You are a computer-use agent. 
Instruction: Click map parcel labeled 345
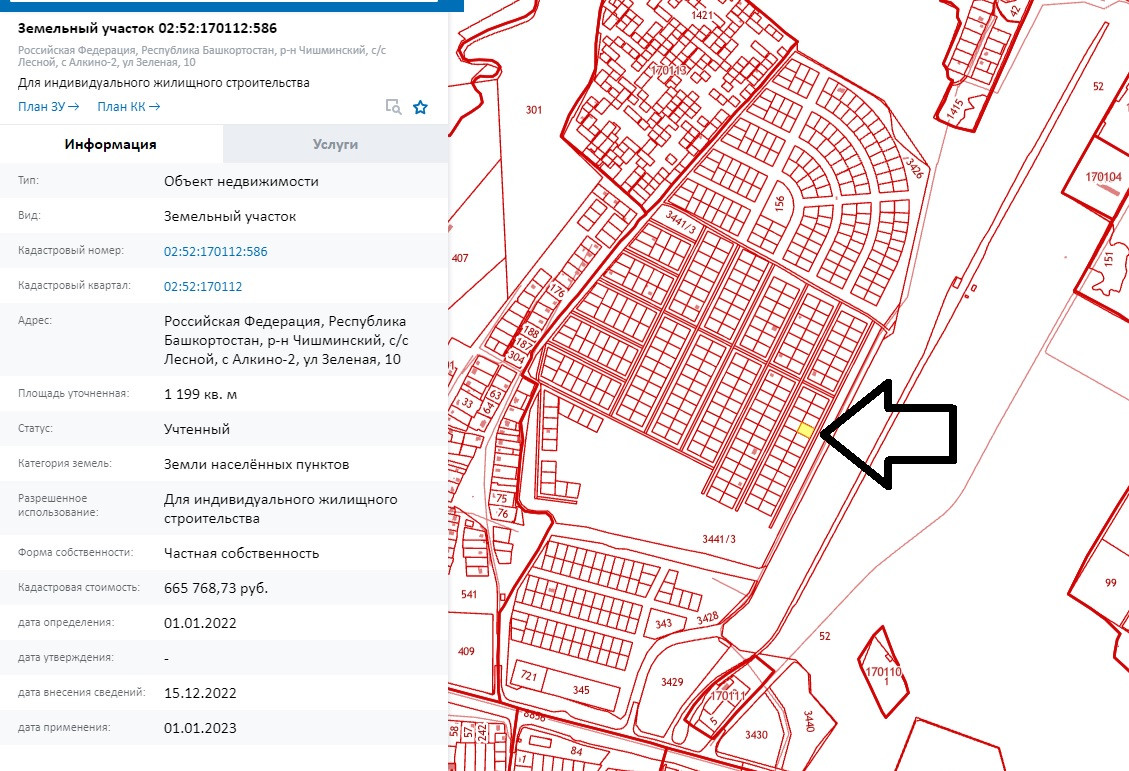pyautogui.click(x=581, y=690)
